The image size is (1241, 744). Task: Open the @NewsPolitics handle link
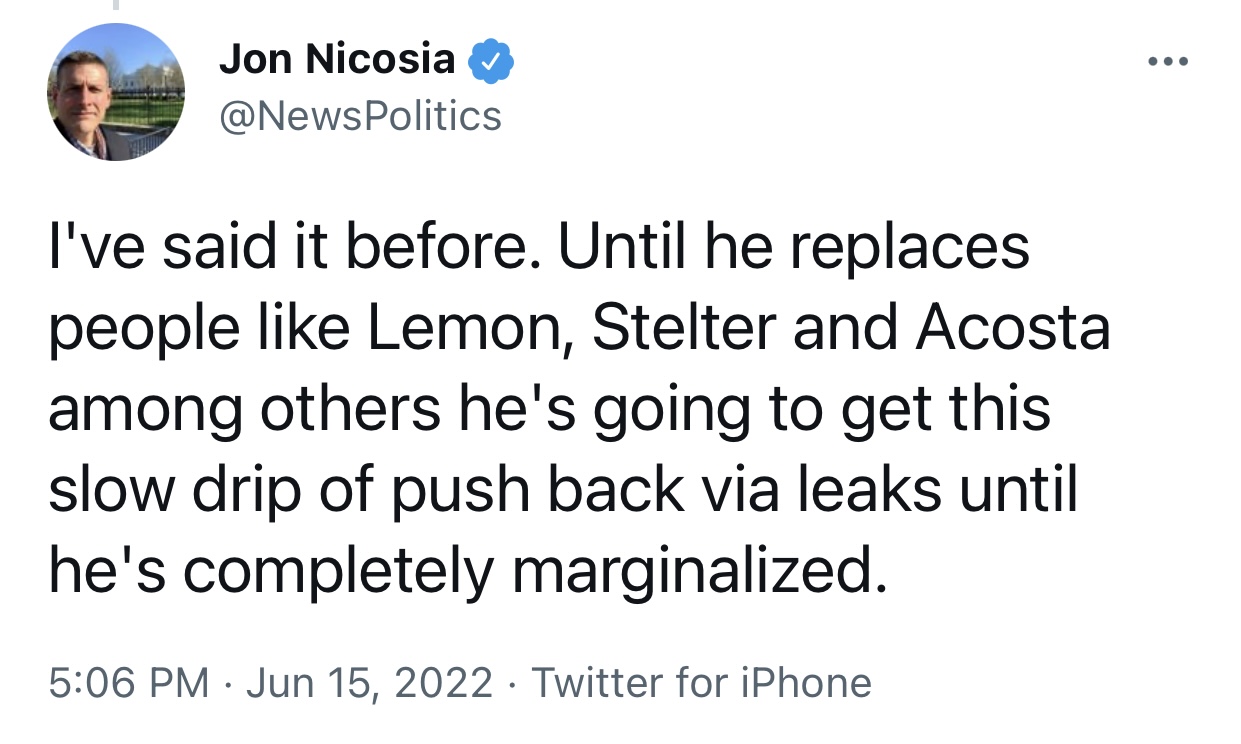click(x=360, y=116)
